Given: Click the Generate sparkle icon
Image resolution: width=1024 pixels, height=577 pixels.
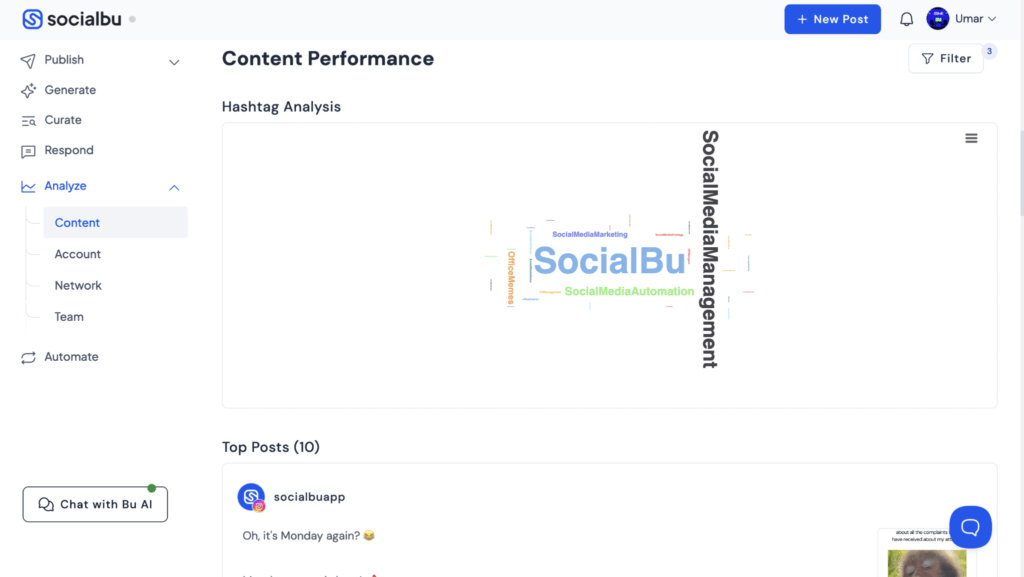Looking at the screenshot, I should (28, 91).
